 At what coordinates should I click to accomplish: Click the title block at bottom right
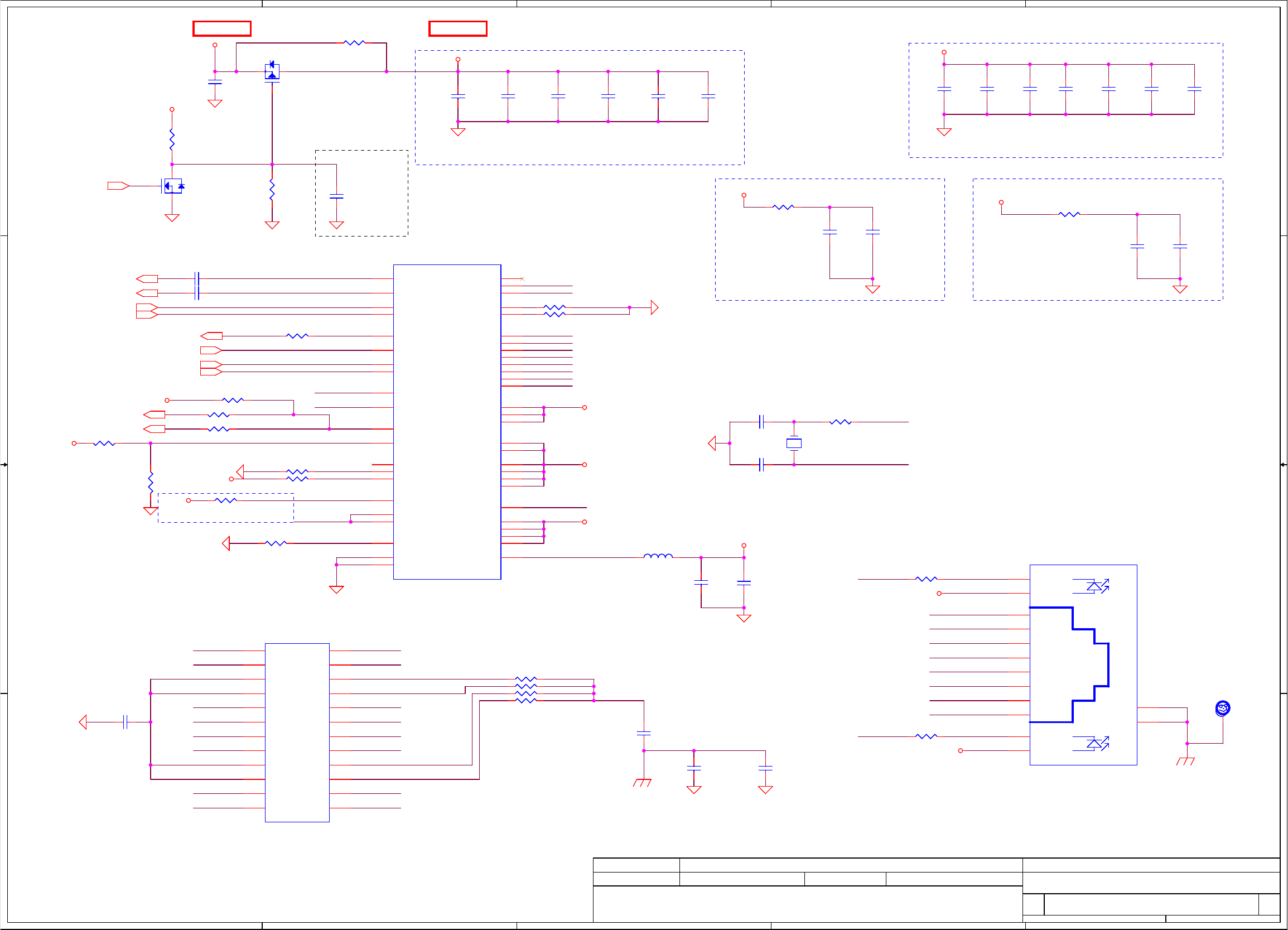936,889
